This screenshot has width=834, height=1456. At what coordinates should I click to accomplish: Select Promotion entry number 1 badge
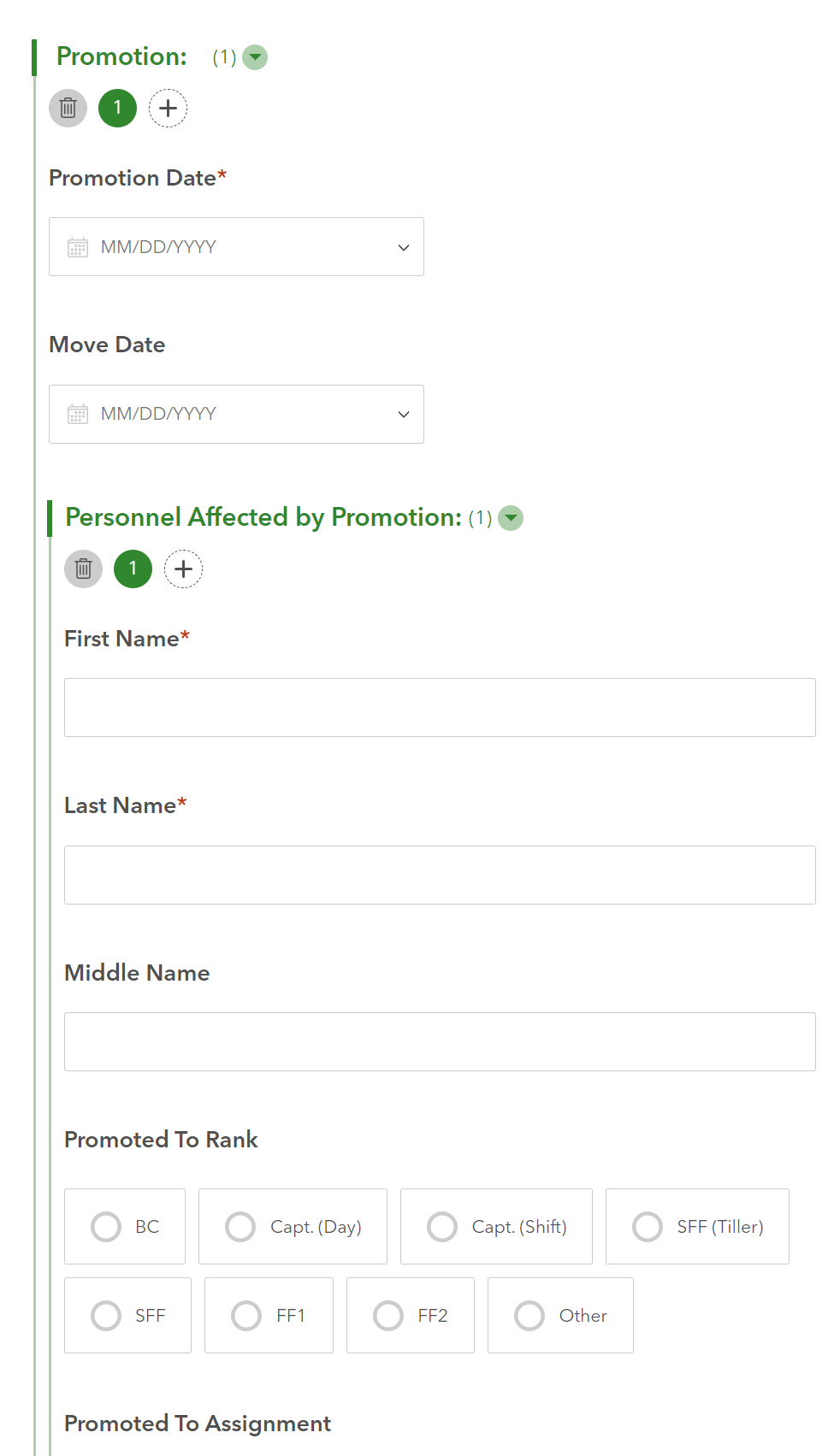(118, 109)
